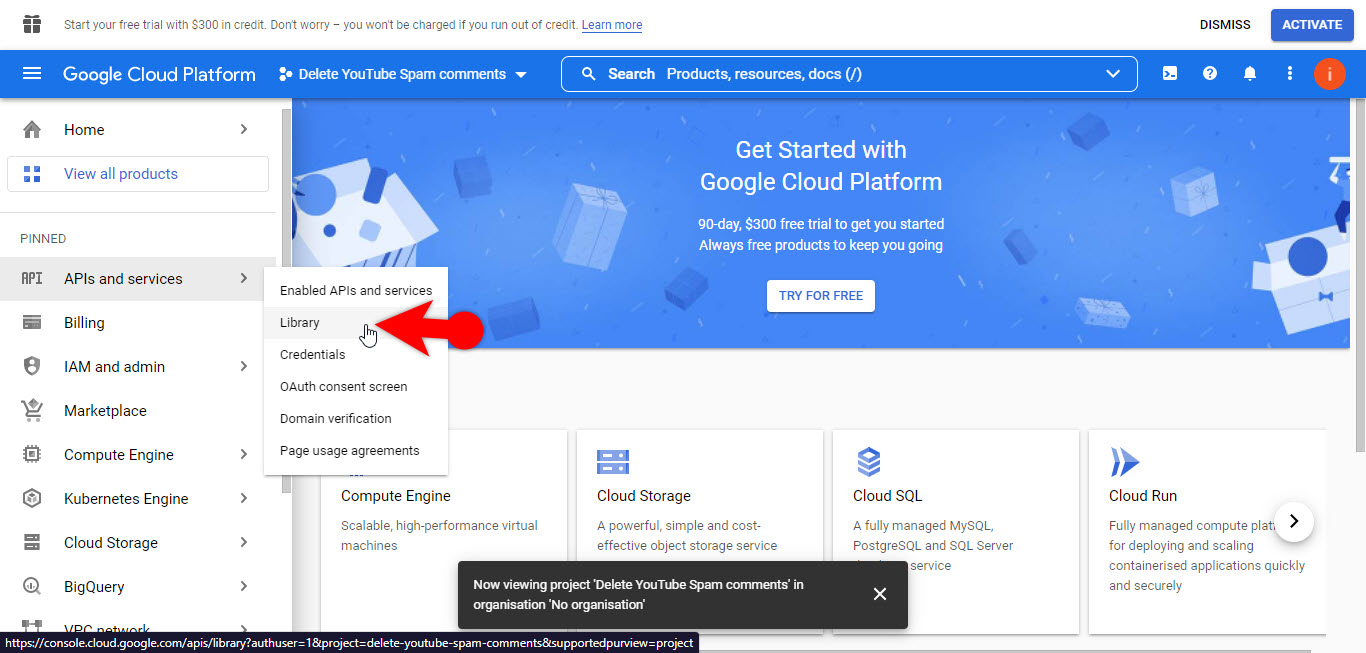1366x653 pixels.
Task: Click the View all products button
Action: click(138, 174)
